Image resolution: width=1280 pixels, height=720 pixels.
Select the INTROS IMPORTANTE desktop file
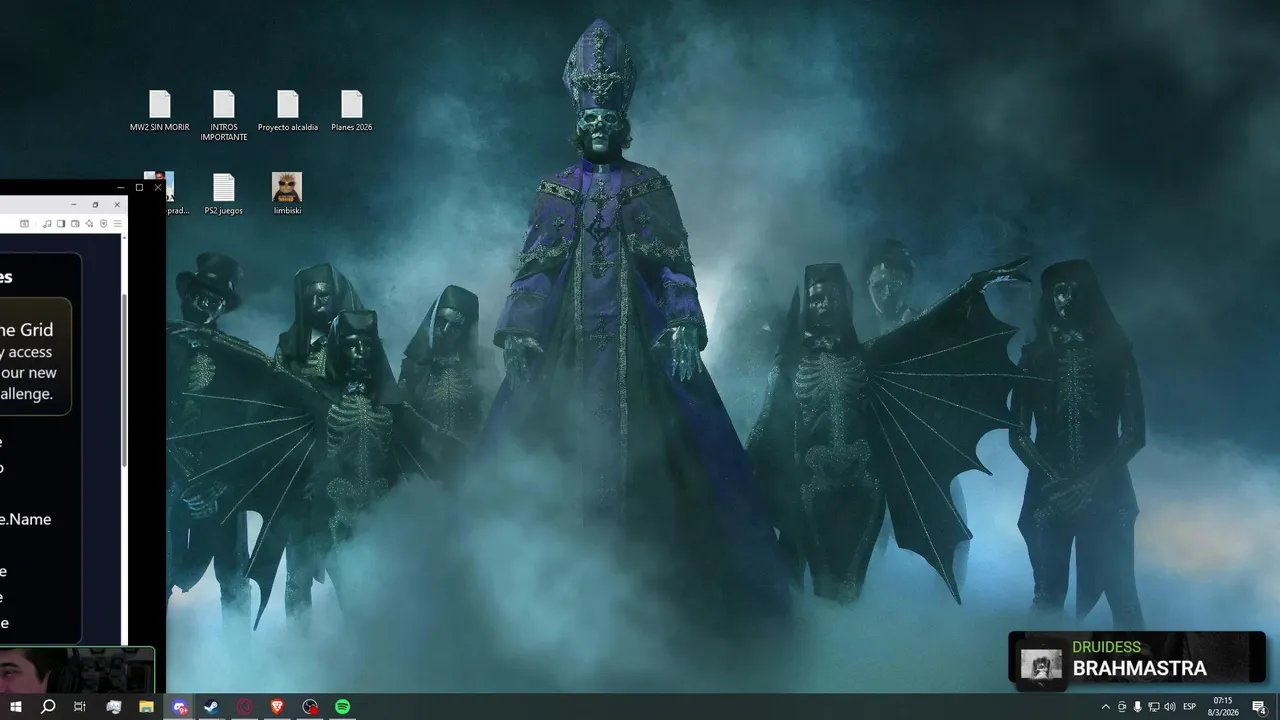pos(223,116)
